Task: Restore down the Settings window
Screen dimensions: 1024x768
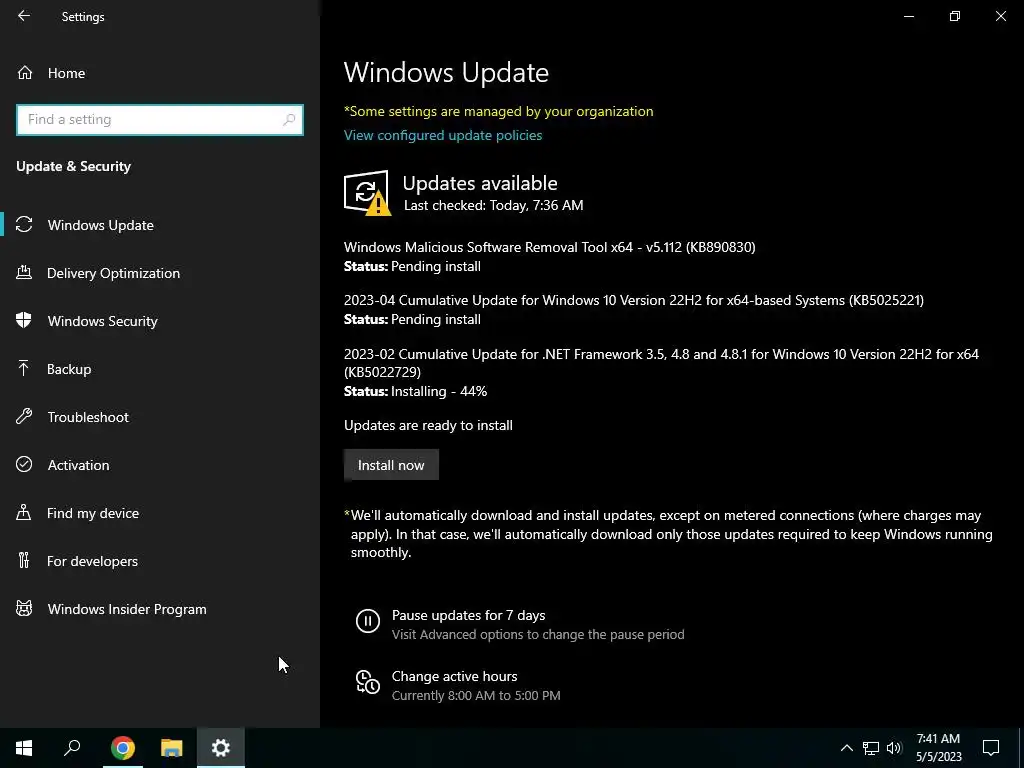Action: coord(955,16)
